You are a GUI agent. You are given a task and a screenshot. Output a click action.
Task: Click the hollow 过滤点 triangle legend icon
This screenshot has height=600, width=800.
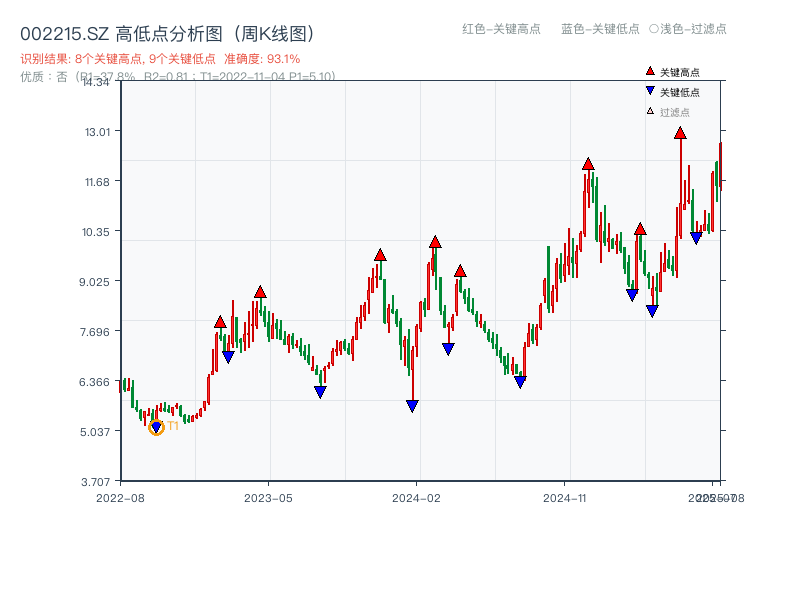649,112
